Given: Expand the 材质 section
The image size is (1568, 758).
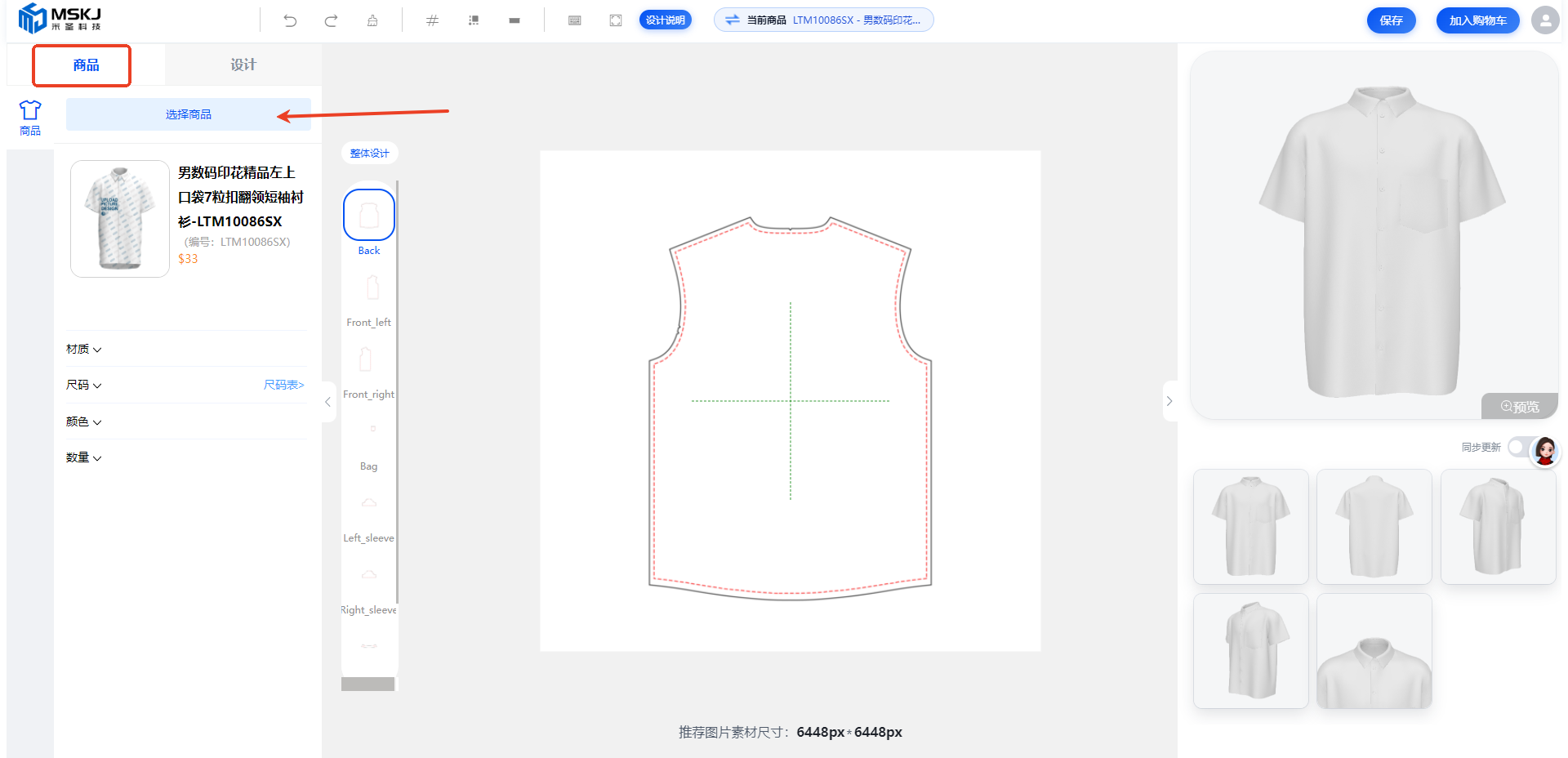Looking at the screenshot, I should coord(84,349).
